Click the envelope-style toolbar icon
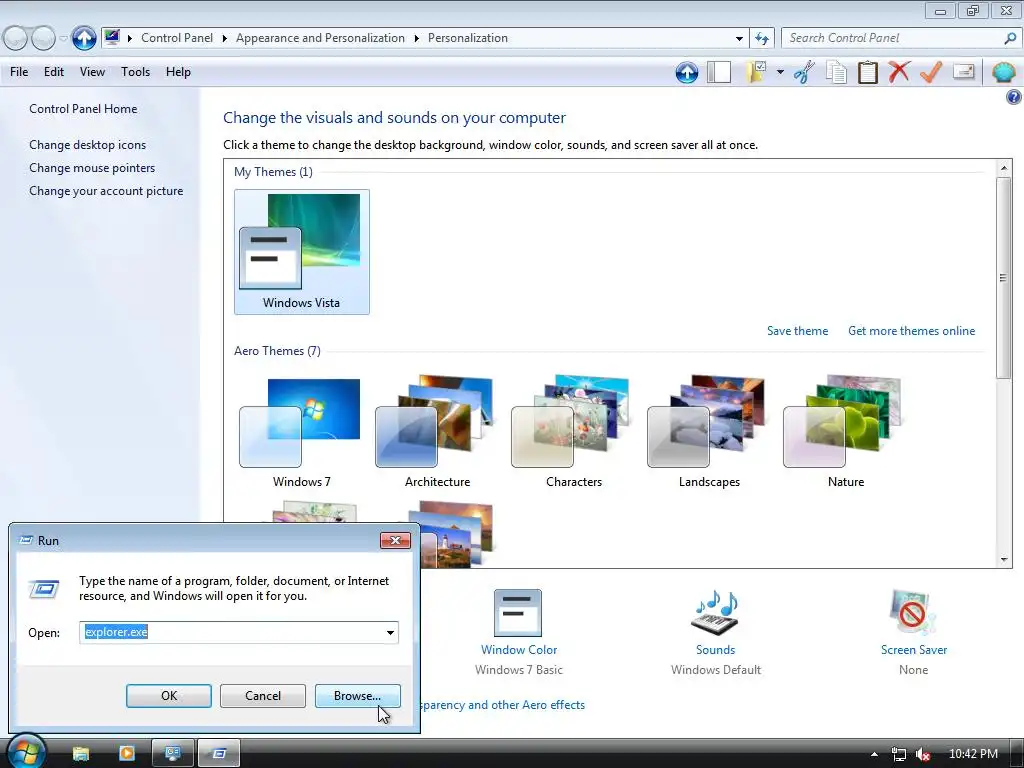Screen dimensions: 1024x768 964,72
